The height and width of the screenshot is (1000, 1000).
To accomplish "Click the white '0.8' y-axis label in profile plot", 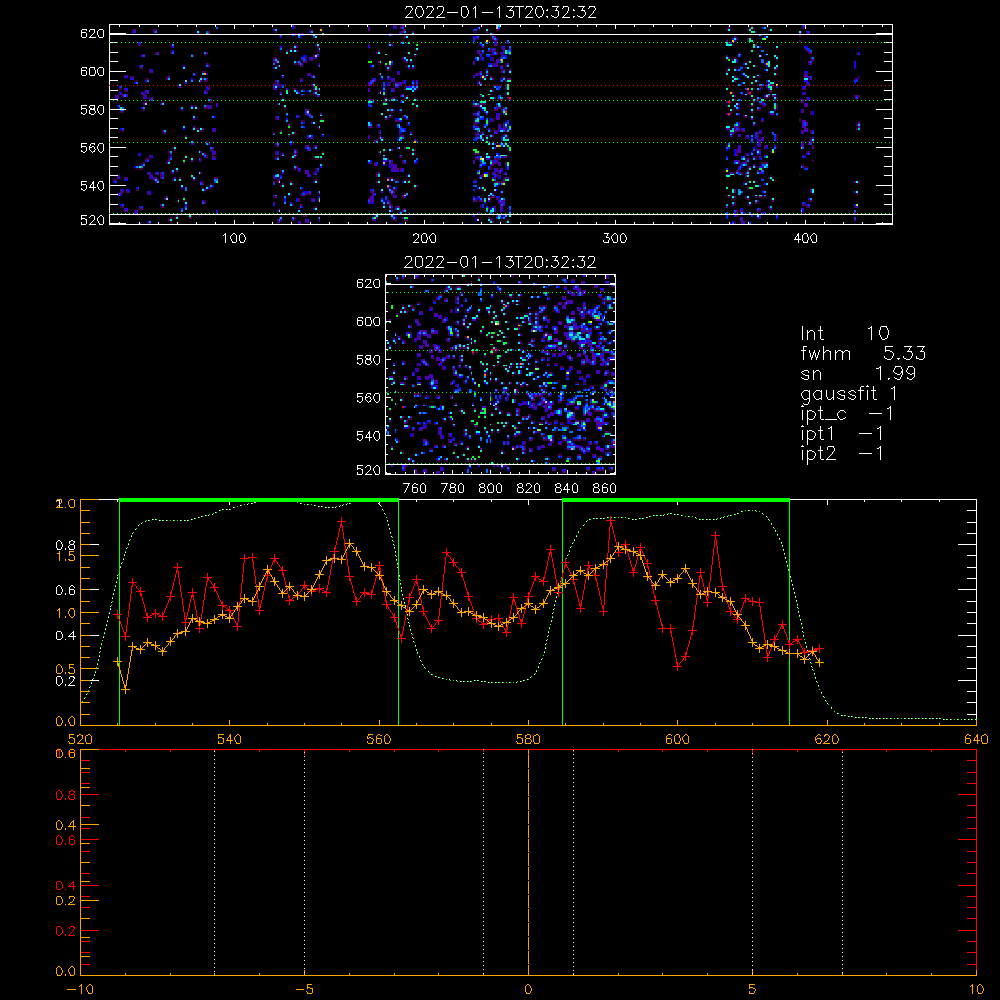I will tap(66, 545).
